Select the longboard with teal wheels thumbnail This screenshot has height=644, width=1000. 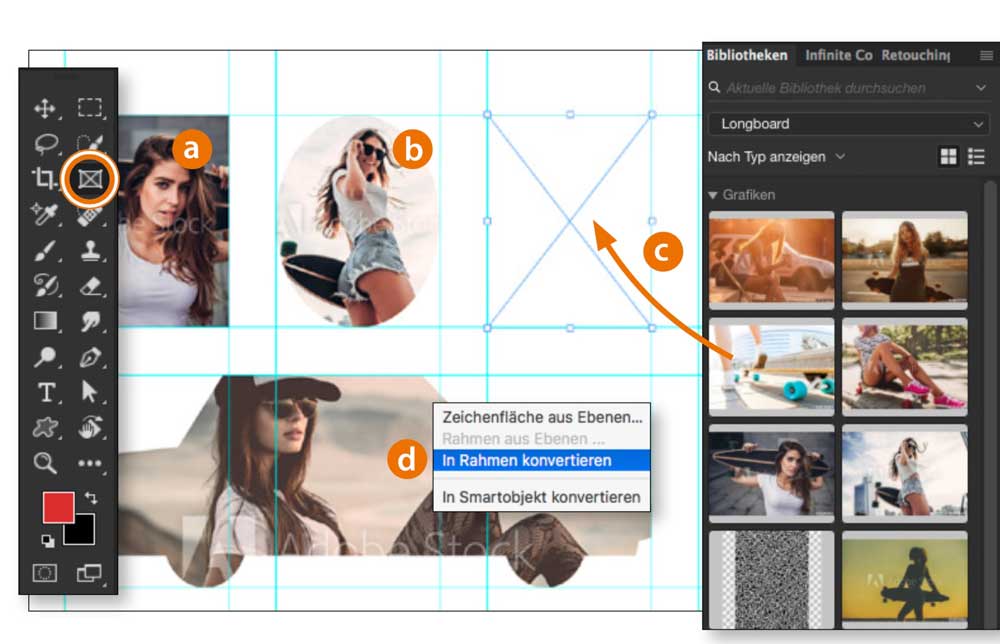772,367
